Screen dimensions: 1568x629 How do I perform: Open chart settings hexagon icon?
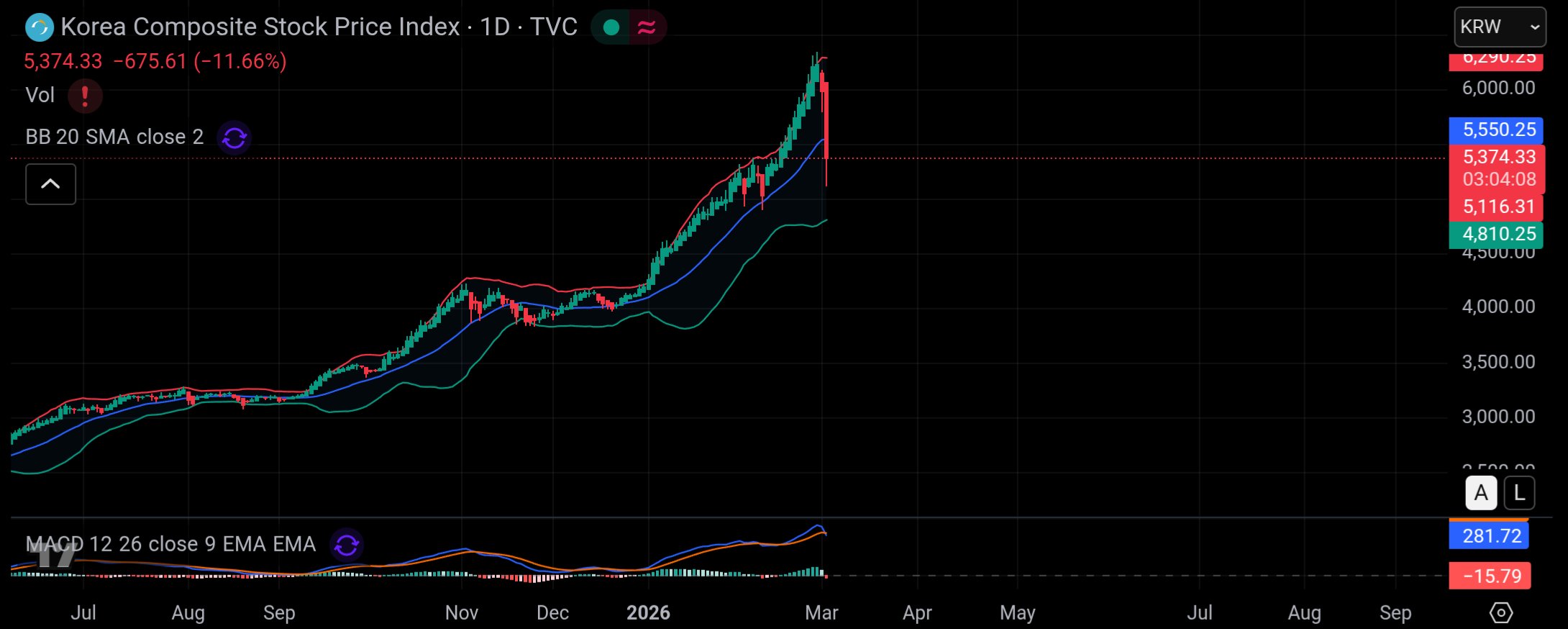[1501, 612]
